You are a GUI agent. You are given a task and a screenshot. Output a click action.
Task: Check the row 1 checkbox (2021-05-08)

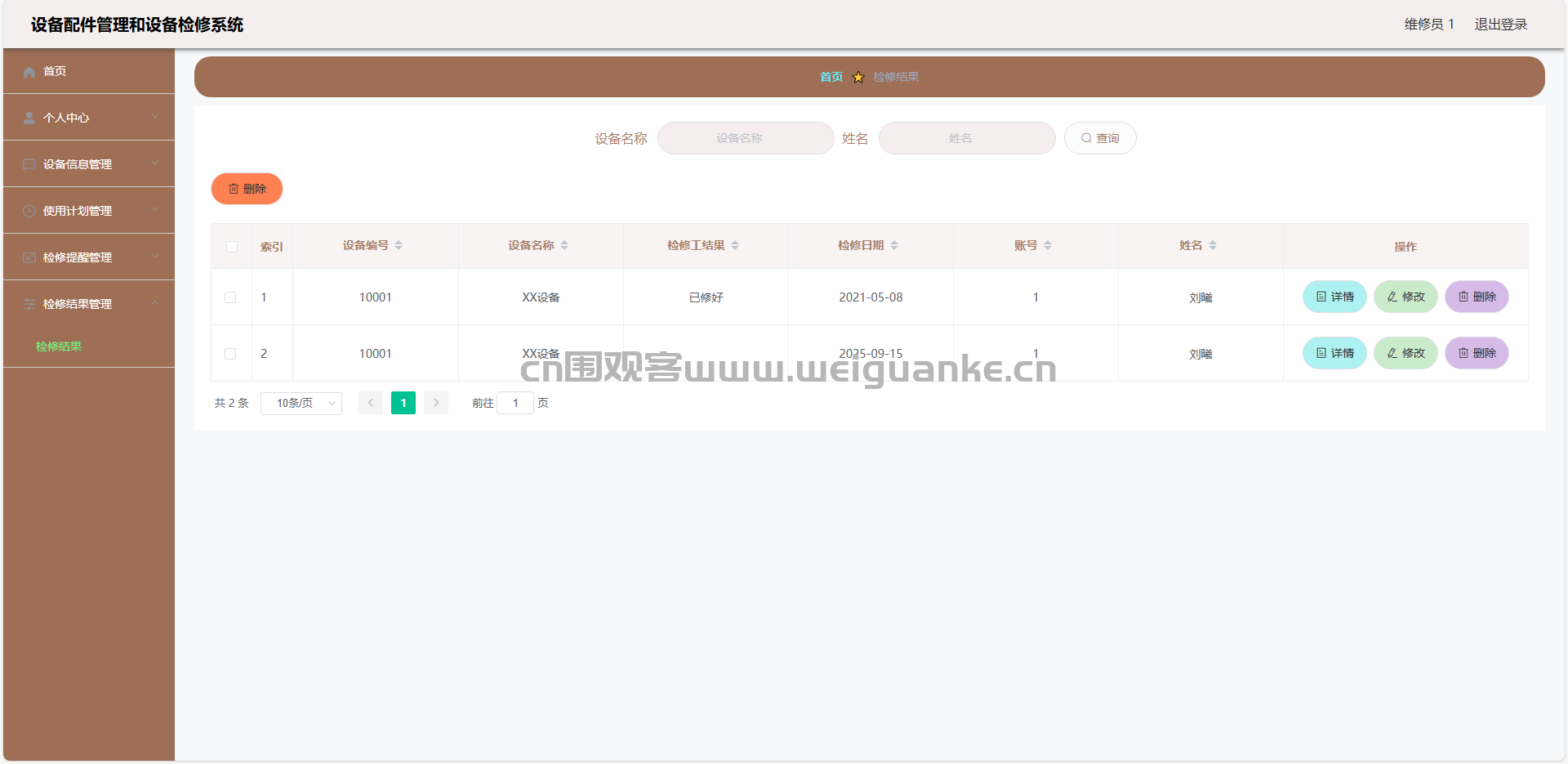pos(230,297)
